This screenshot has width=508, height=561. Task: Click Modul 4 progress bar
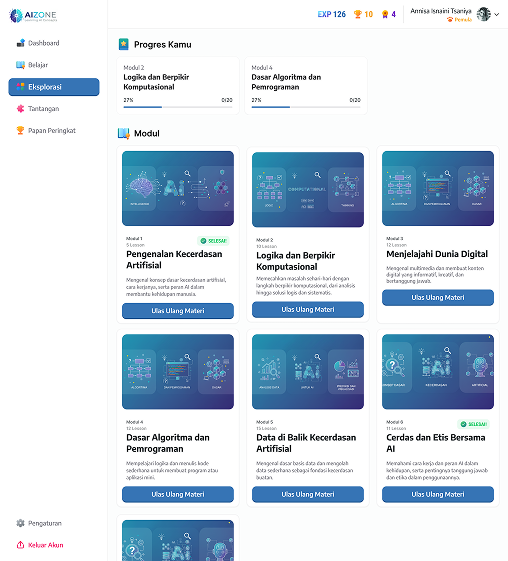coord(306,107)
